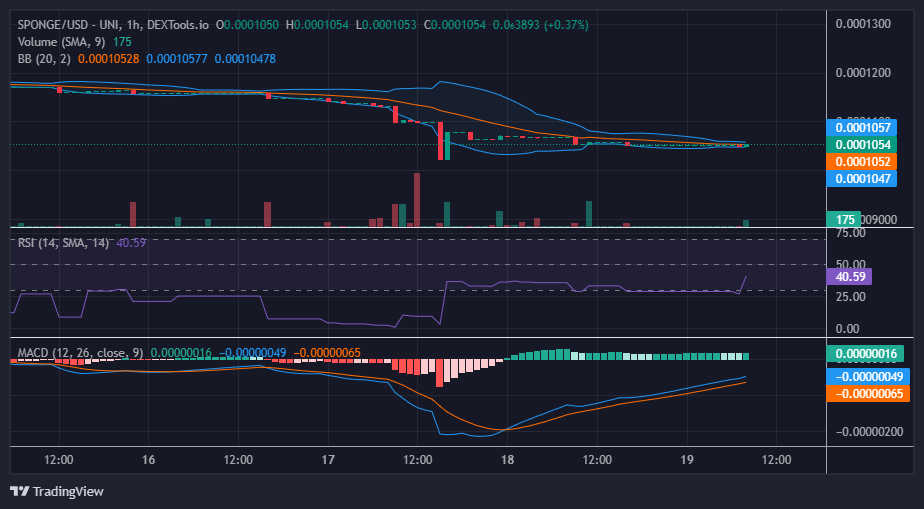924x509 pixels.
Task: Select the close value C0.0001054
Action: pos(454,25)
